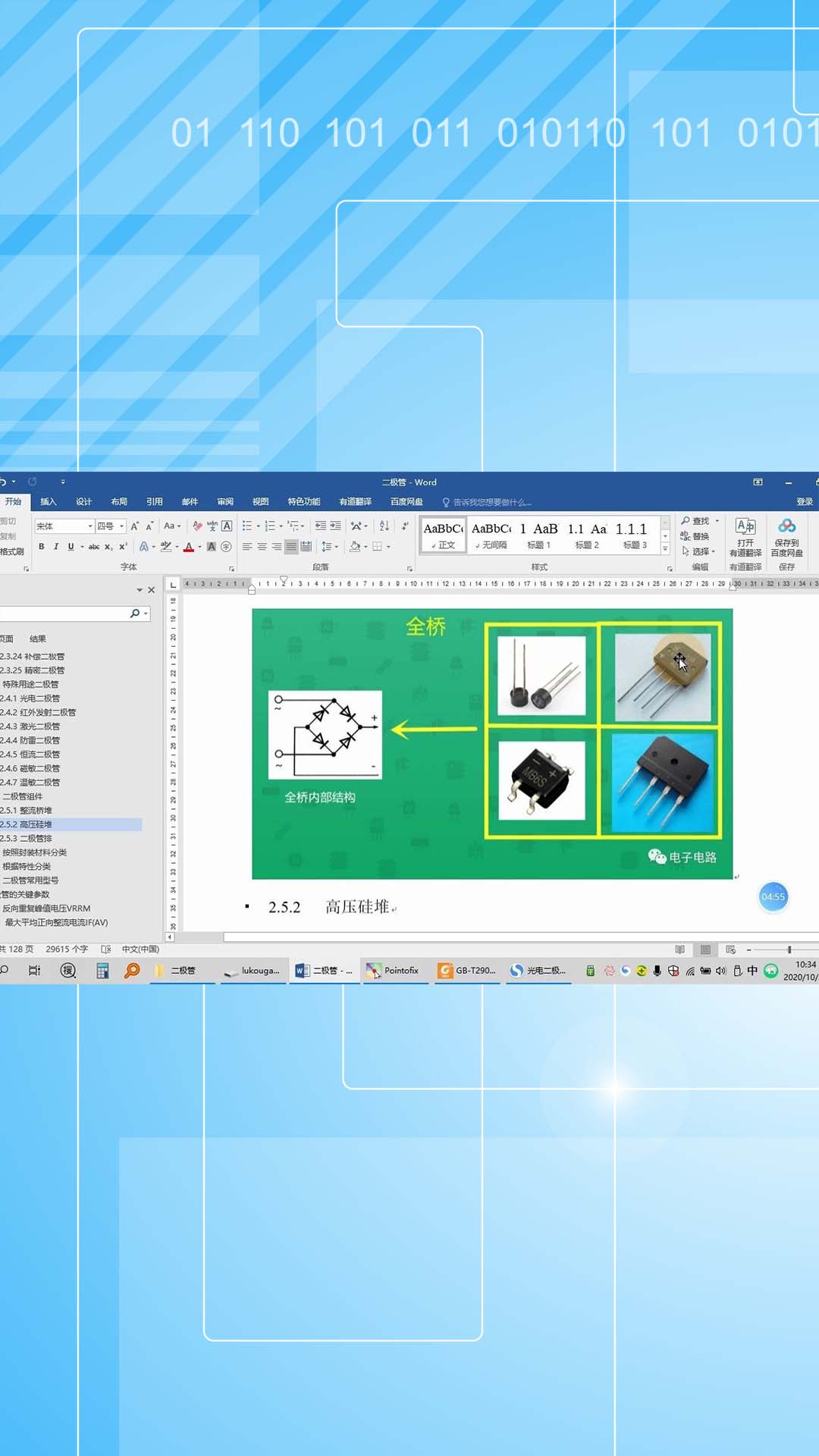Expand the styles gallery

coord(665,549)
